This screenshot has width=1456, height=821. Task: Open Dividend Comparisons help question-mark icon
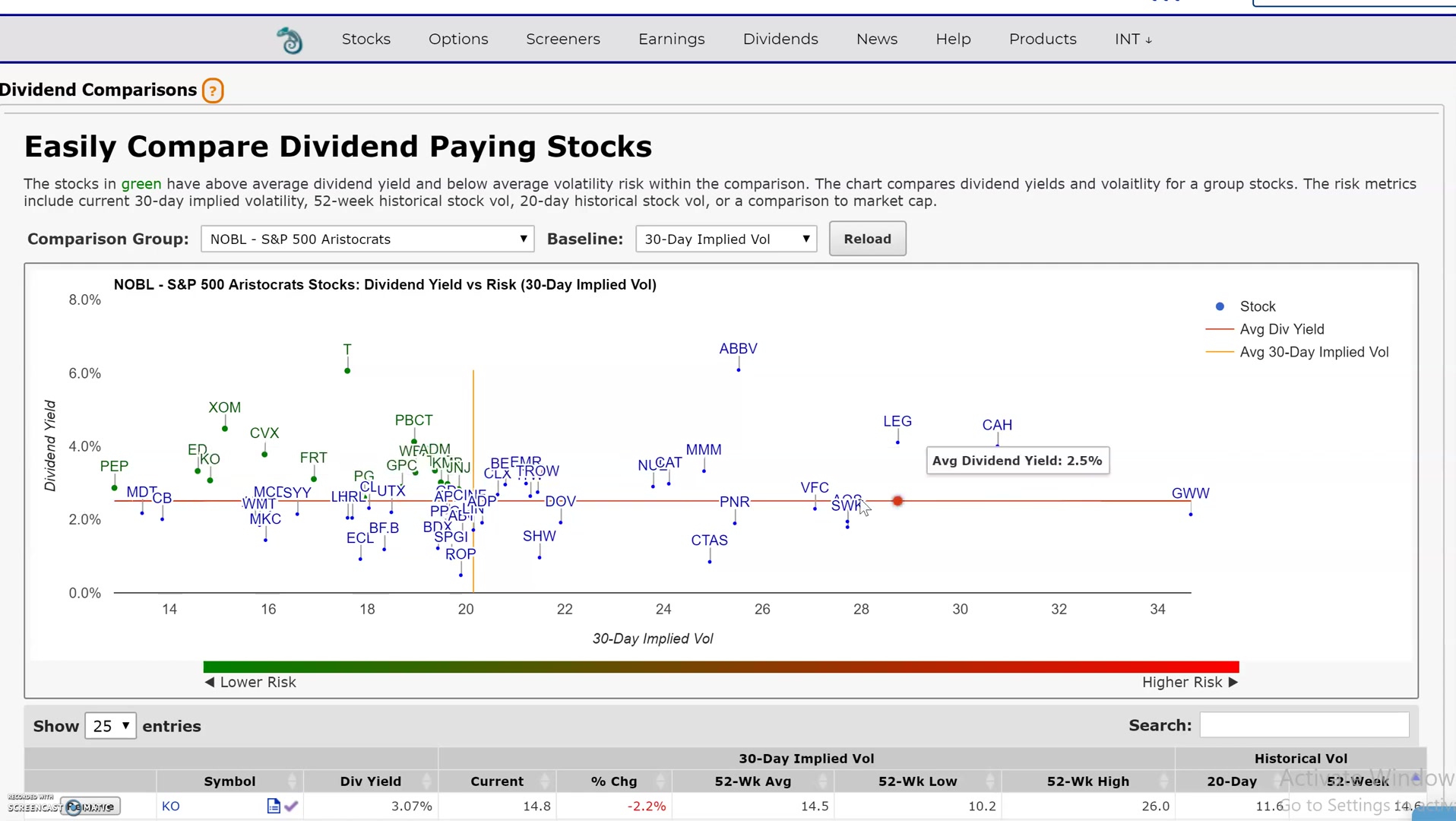213,90
